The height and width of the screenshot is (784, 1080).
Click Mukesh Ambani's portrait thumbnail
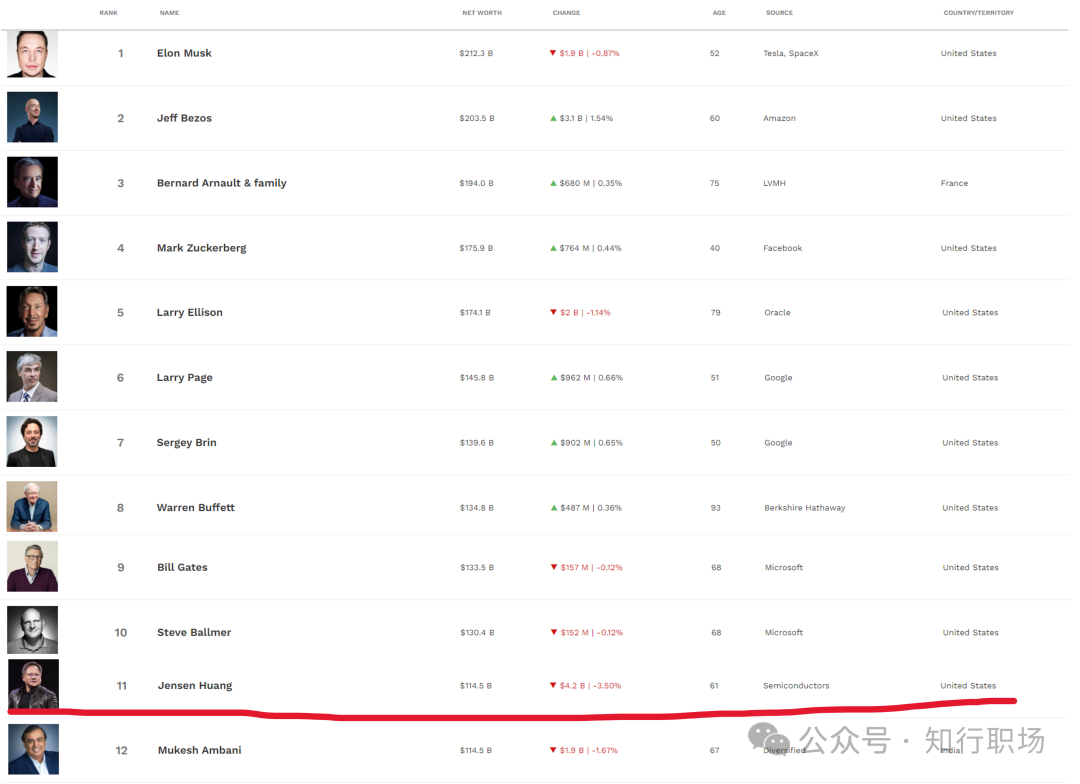33,749
